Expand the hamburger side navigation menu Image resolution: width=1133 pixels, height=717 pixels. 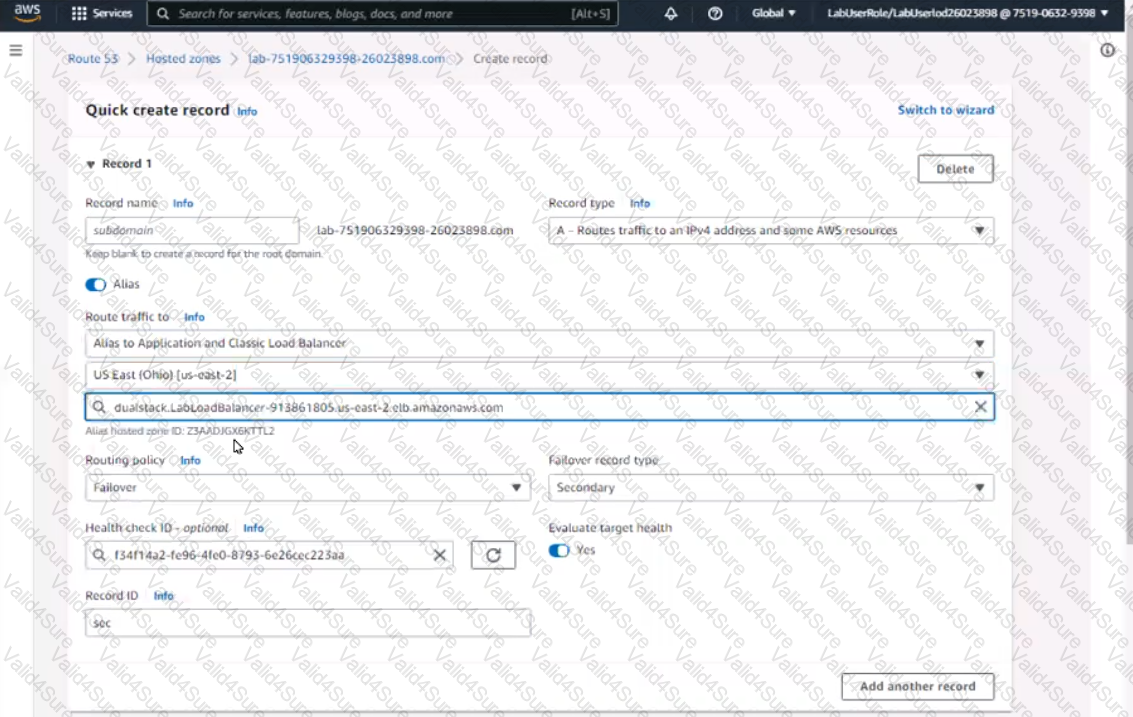point(16,50)
